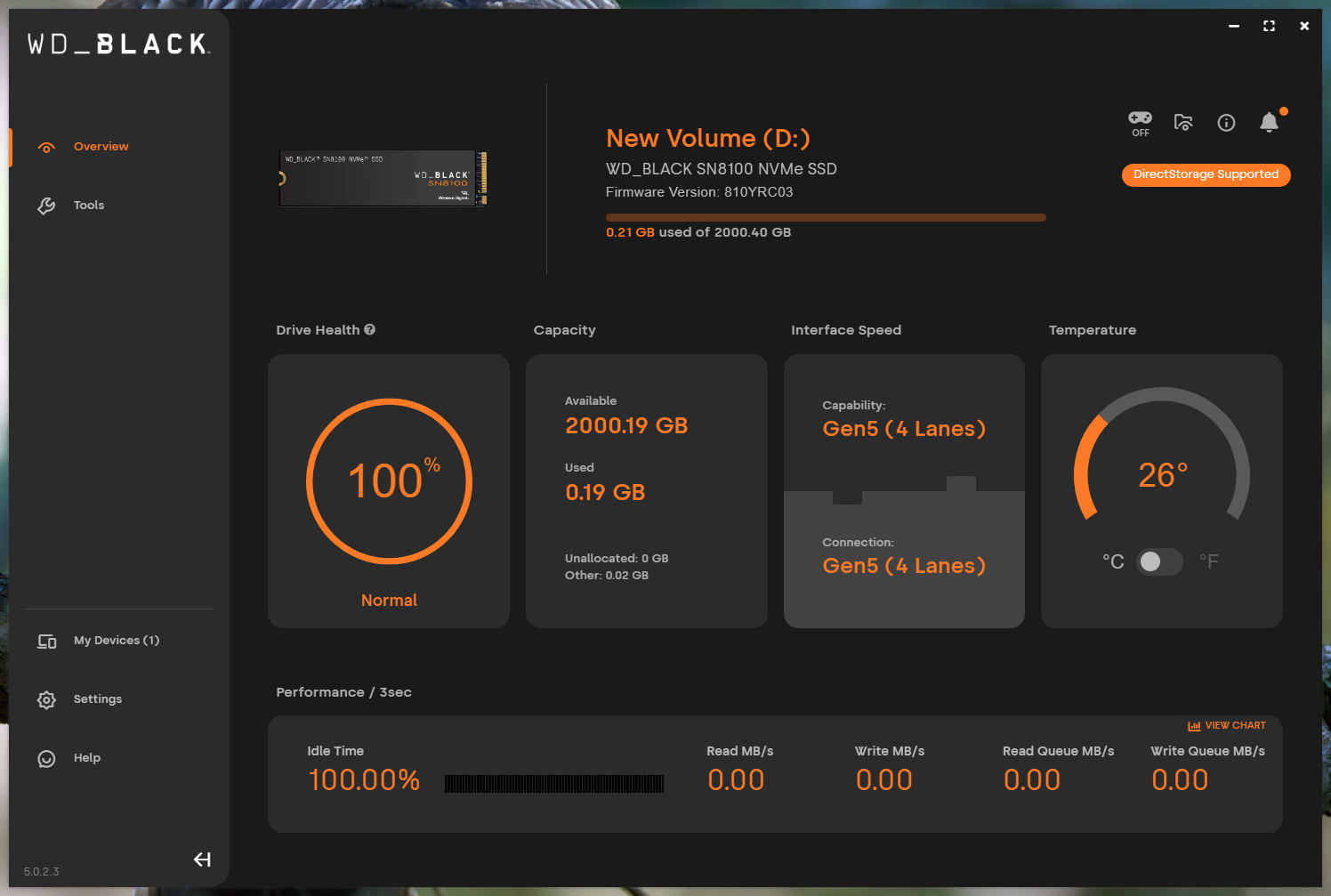Image resolution: width=1331 pixels, height=896 pixels.
Task: Select the °F temperature label
Action: [x=1208, y=561]
